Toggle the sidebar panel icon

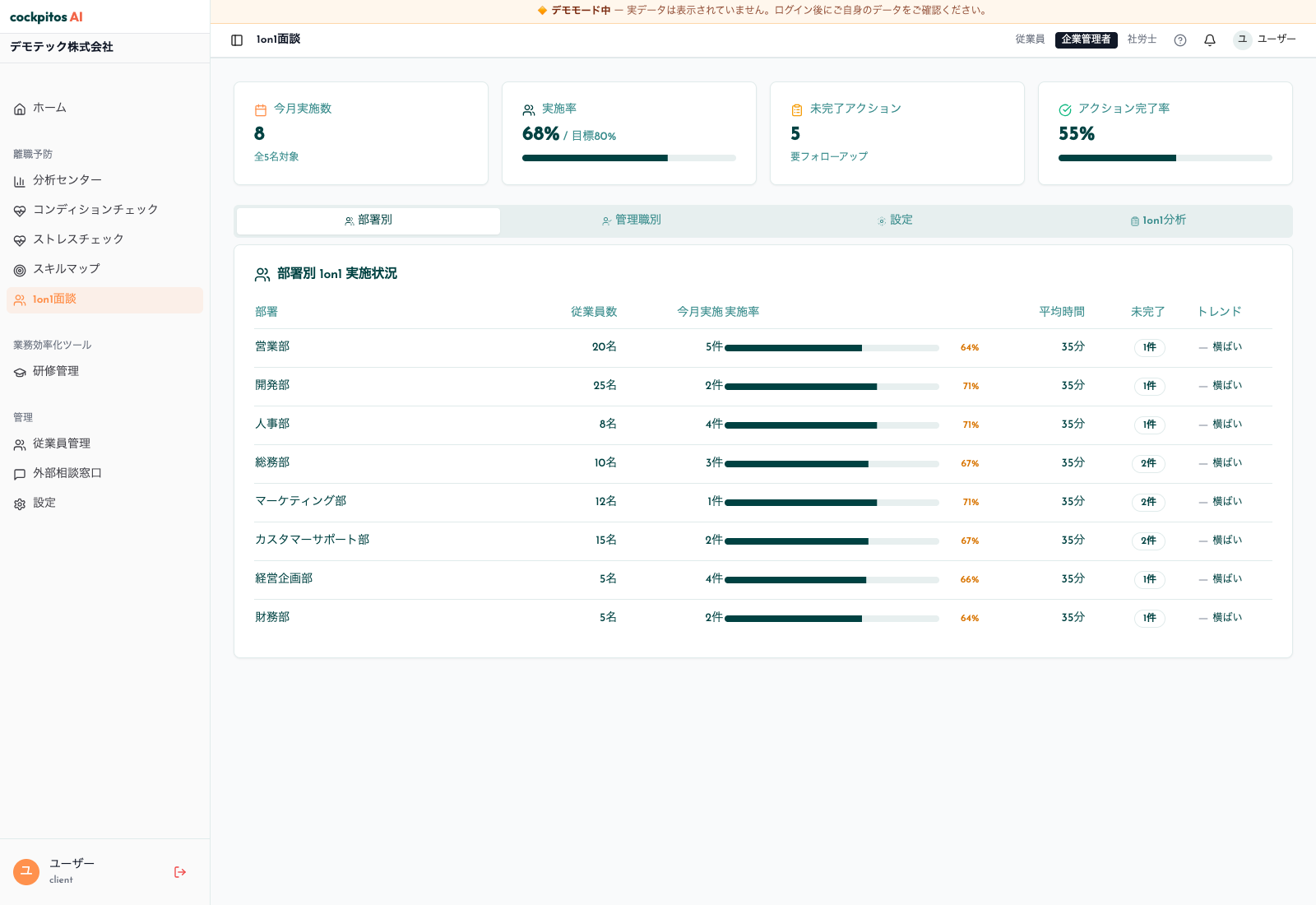[237, 40]
